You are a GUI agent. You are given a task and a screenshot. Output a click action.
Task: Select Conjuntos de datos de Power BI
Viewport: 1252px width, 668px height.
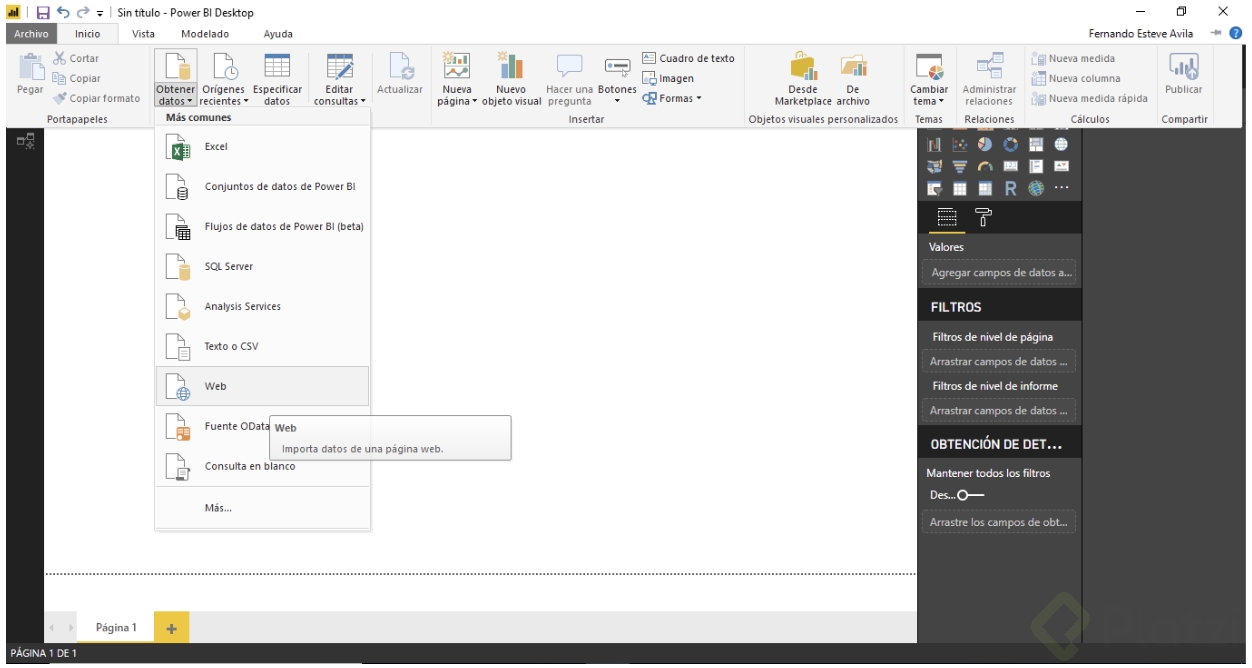coord(262,187)
